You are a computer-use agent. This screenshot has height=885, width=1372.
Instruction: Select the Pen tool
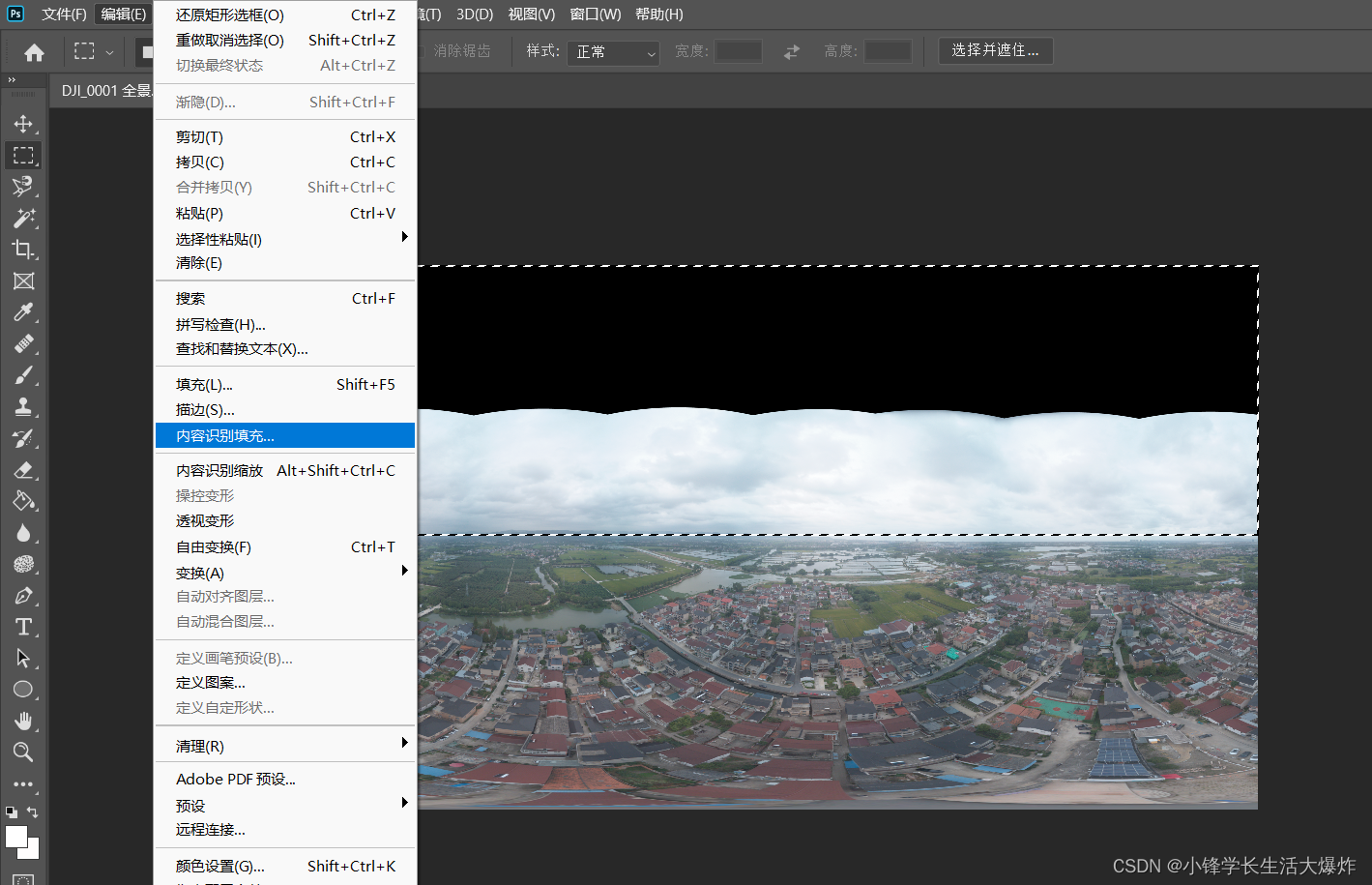23,596
